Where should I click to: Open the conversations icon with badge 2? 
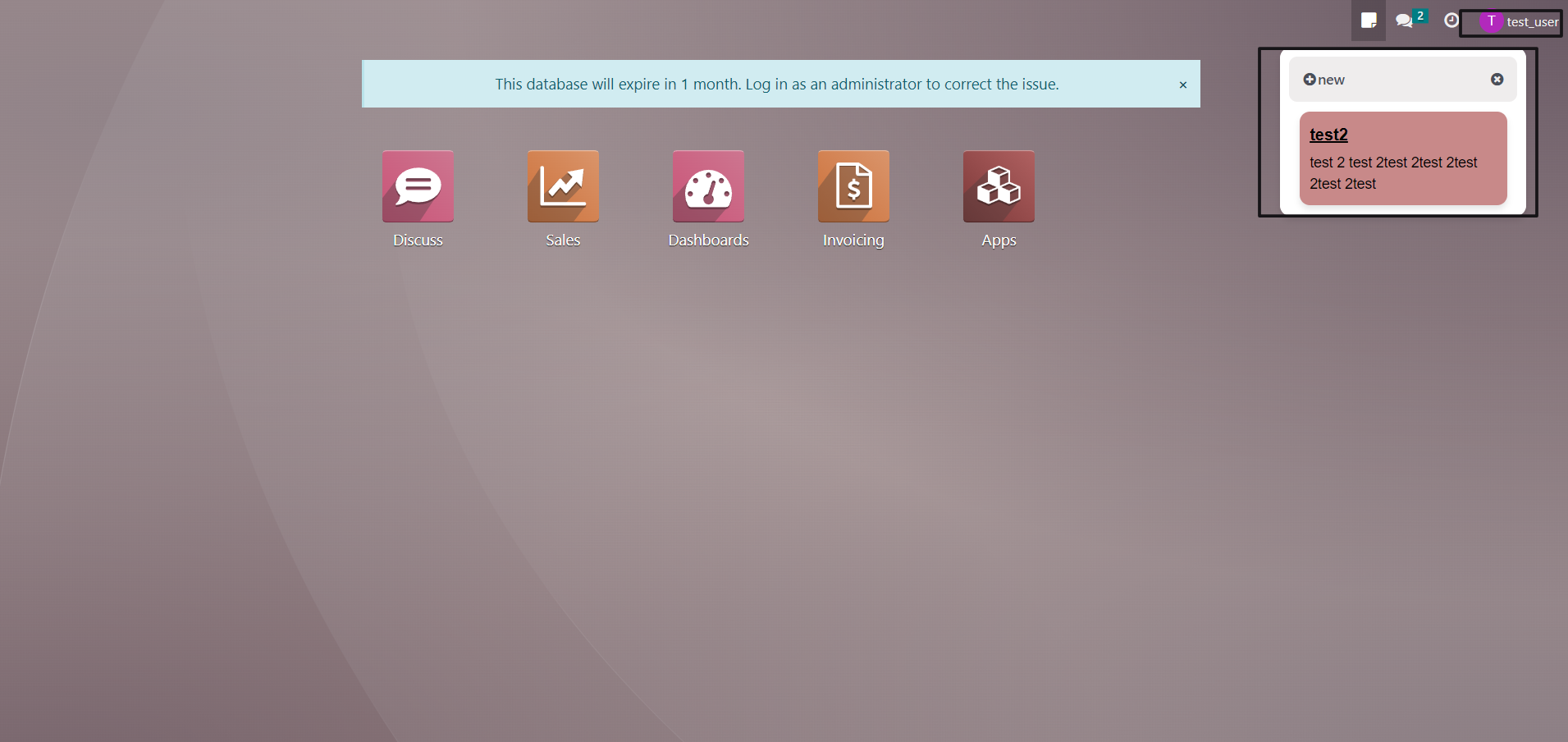[1410, 20]
